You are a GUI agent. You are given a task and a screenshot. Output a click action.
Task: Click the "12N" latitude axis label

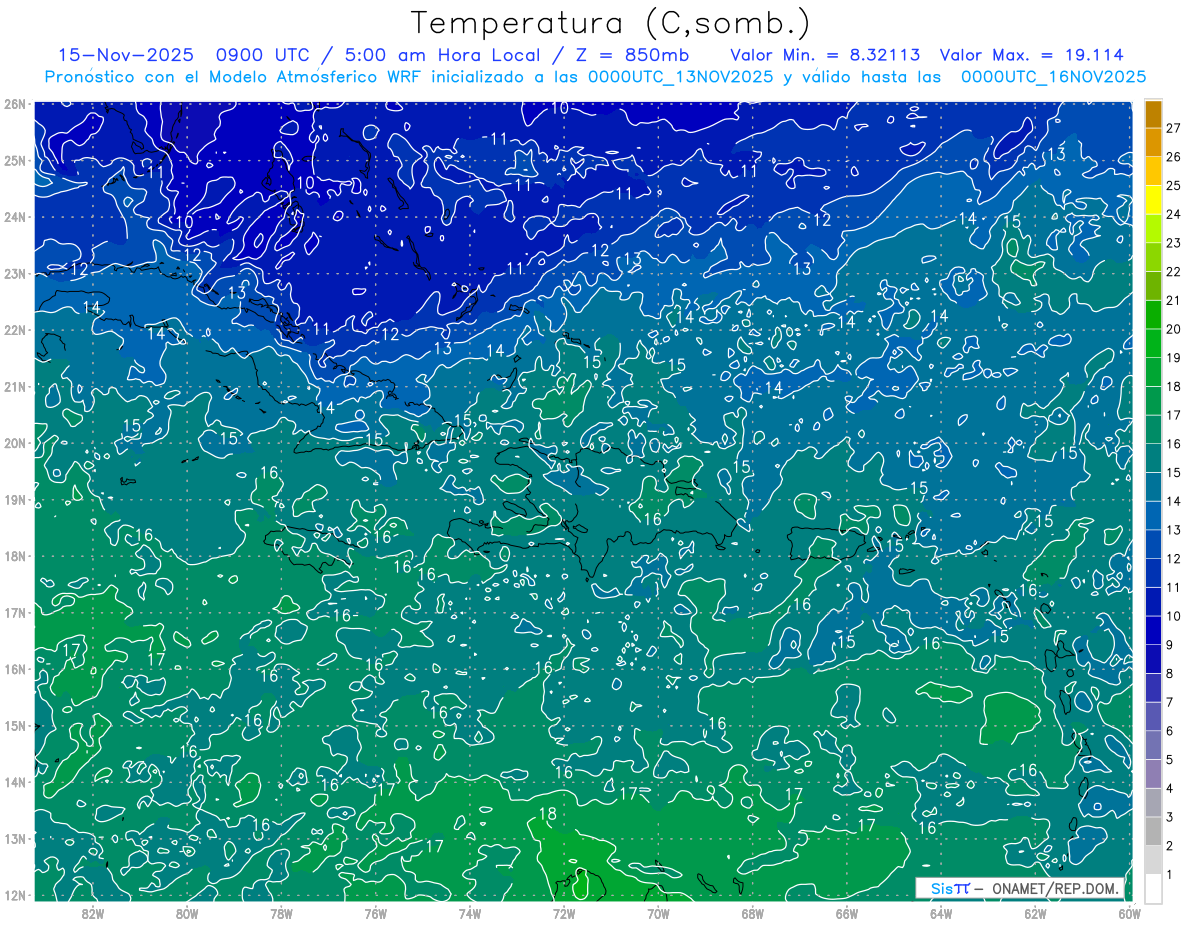point(15,895)
